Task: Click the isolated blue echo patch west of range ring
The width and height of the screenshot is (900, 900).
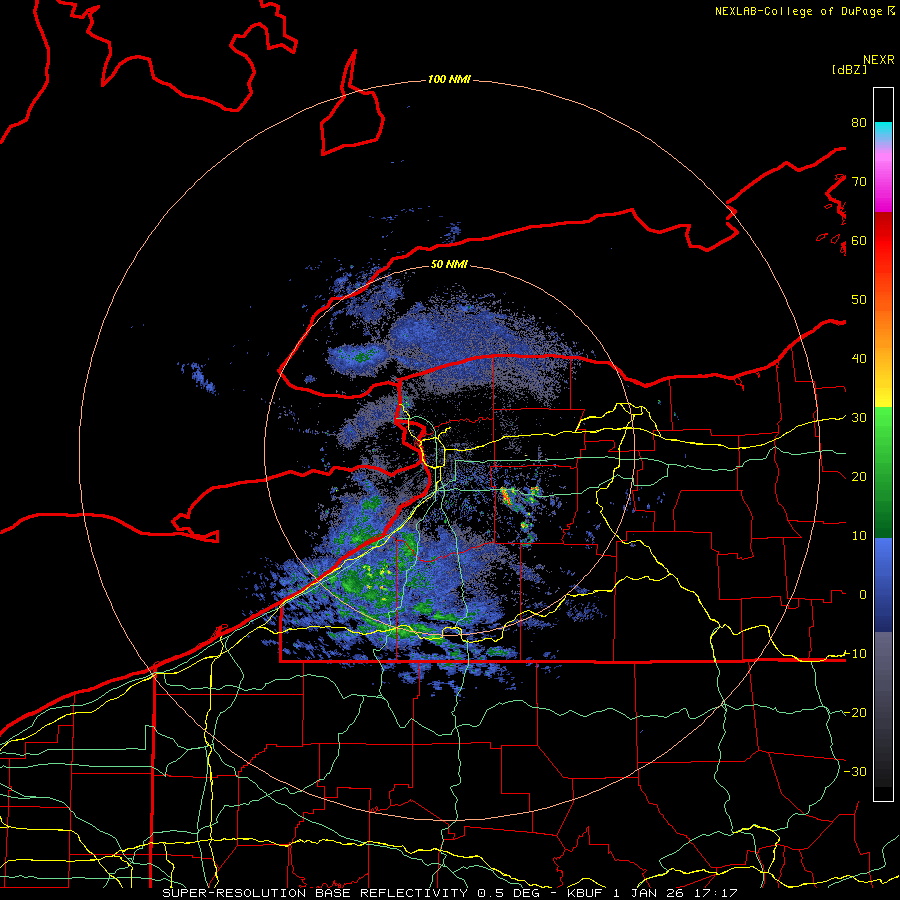Action: (x=199, y=376)
